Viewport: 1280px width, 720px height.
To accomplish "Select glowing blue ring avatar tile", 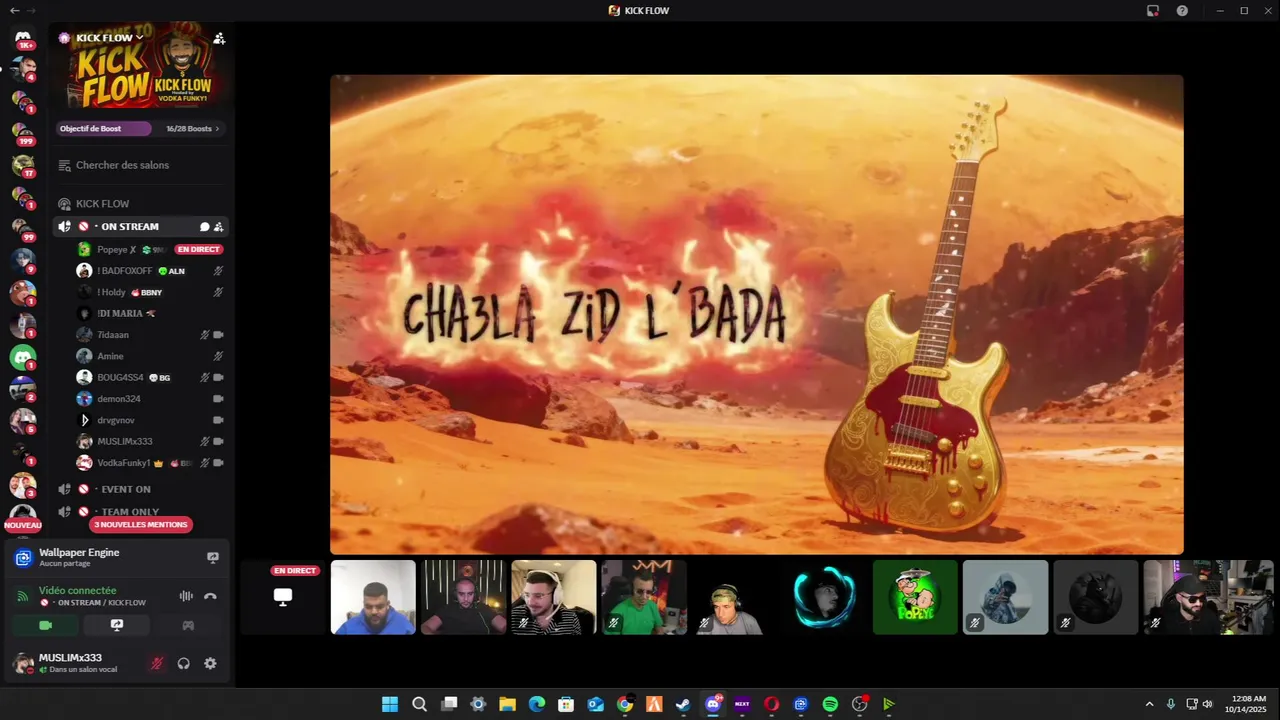I will tap(824, 597).
